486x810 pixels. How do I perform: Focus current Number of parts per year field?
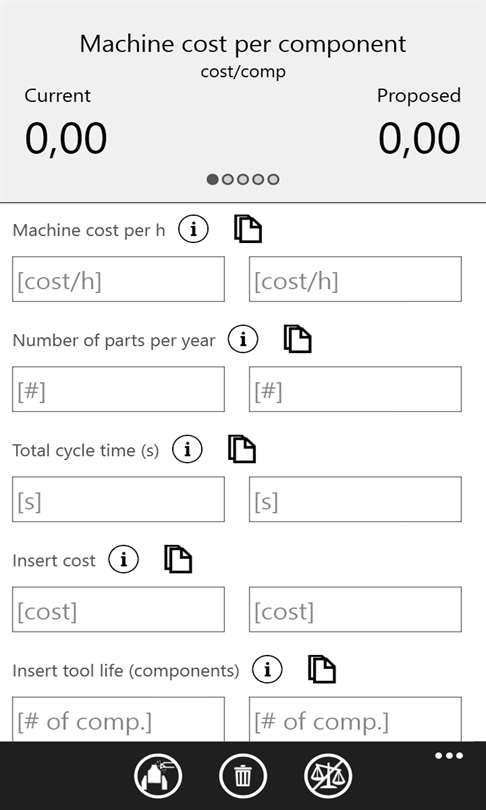(x=118, y=389)
